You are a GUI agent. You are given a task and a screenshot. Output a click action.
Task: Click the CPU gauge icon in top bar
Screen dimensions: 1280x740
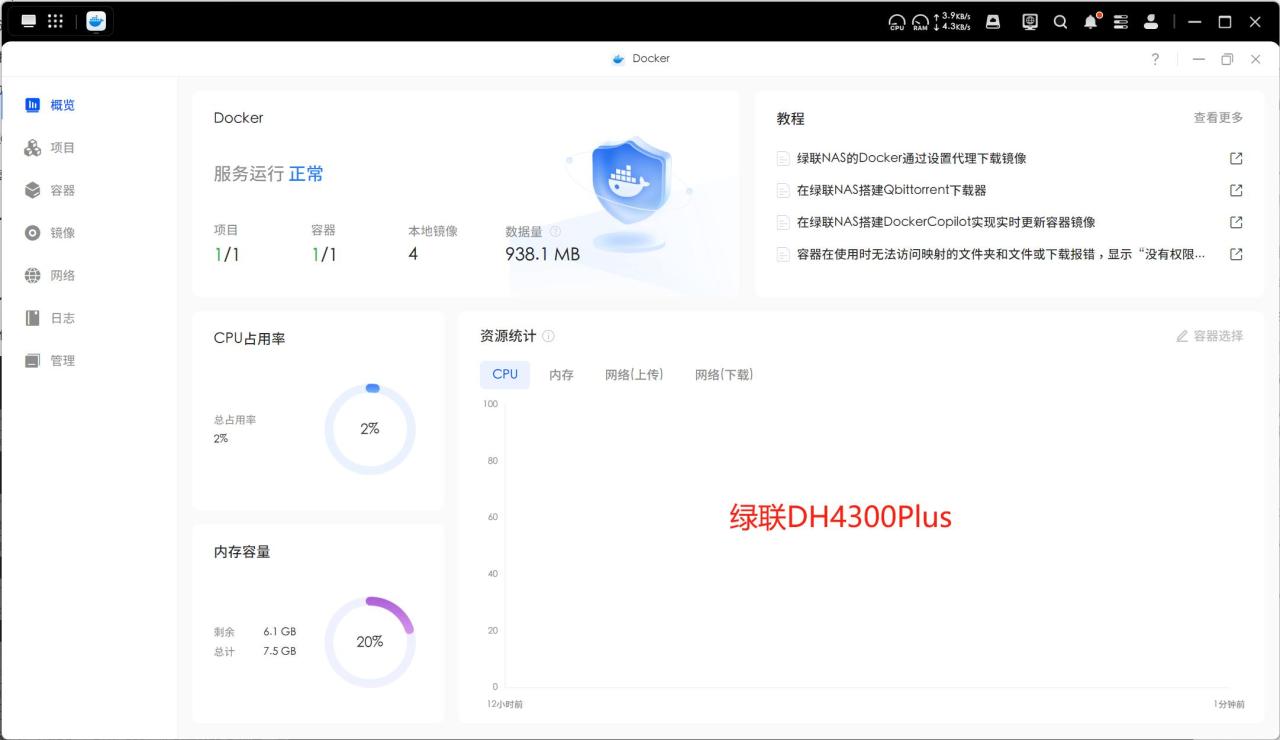[x=897, y=22]
